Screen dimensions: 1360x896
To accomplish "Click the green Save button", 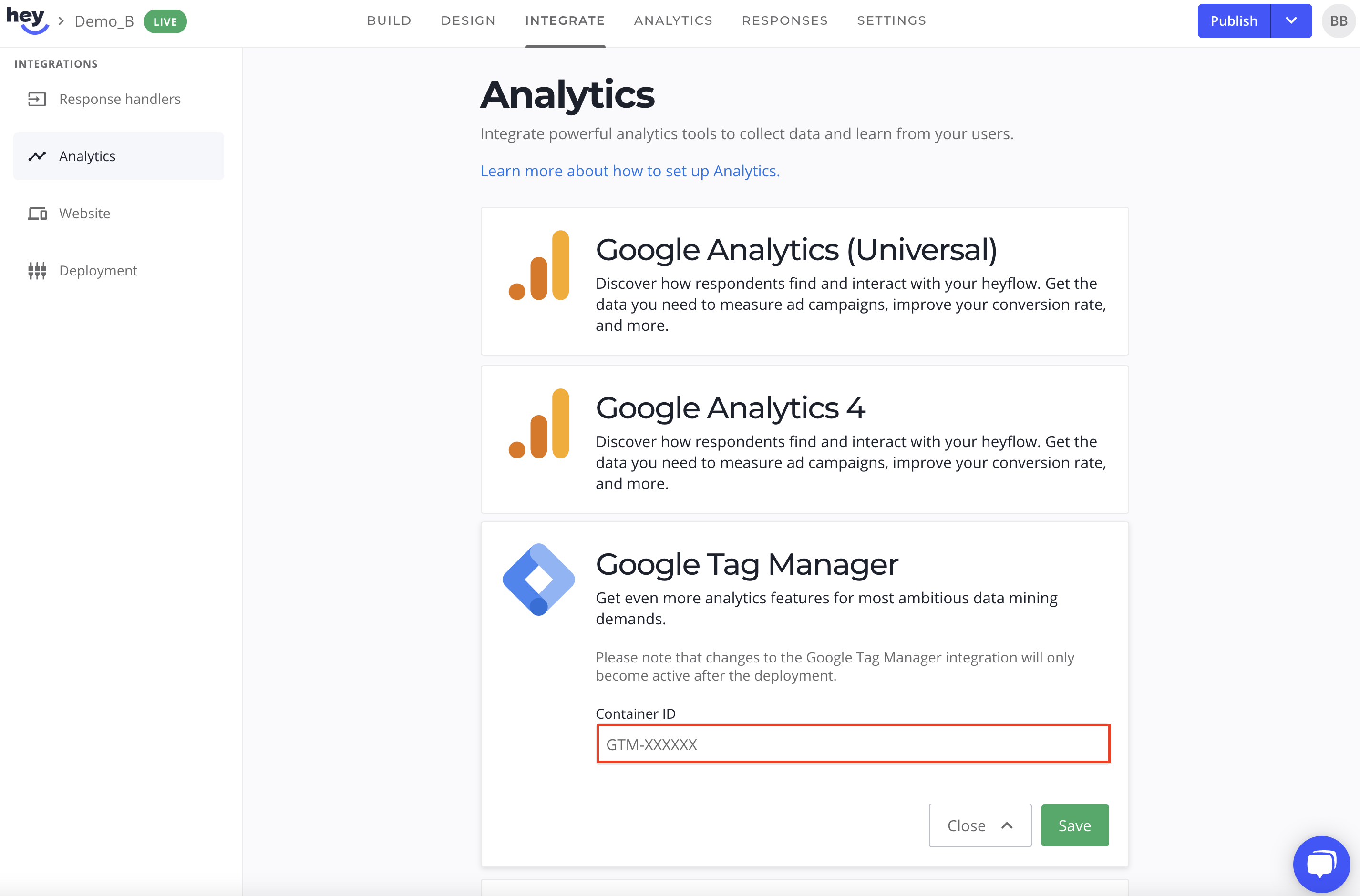I will tap(1074, 825).
